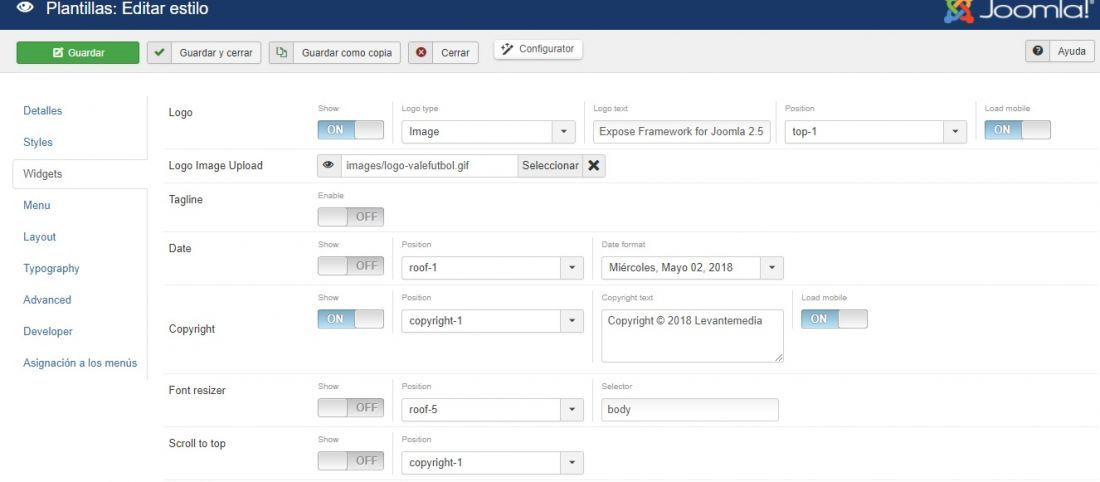
Task: Open the Date format dropdown
Action: click(x=692, y=268)
